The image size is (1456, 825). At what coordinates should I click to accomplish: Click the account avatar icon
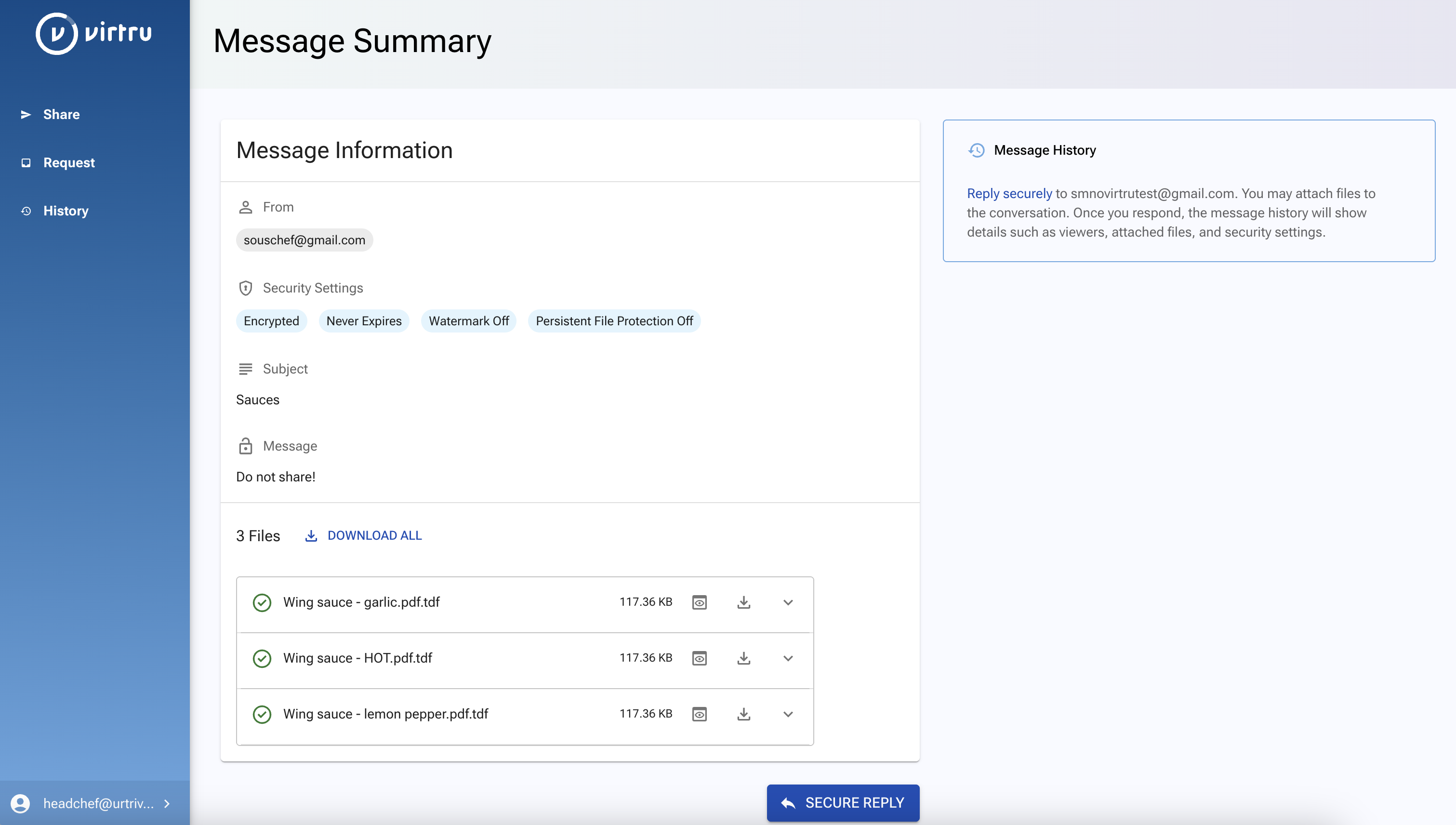[20, 803]
